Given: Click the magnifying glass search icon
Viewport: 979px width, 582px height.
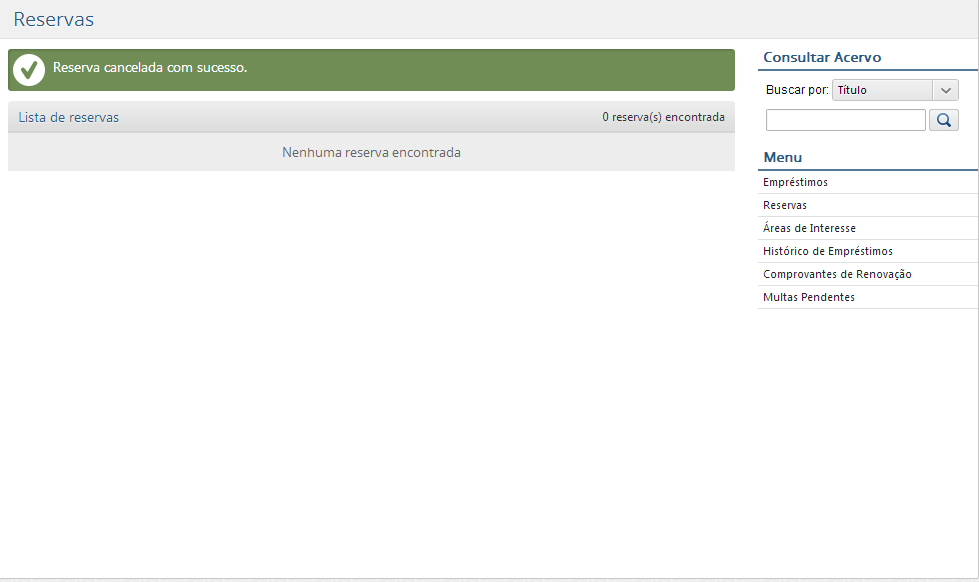Looking at the screenshot, I should point(943,119).
